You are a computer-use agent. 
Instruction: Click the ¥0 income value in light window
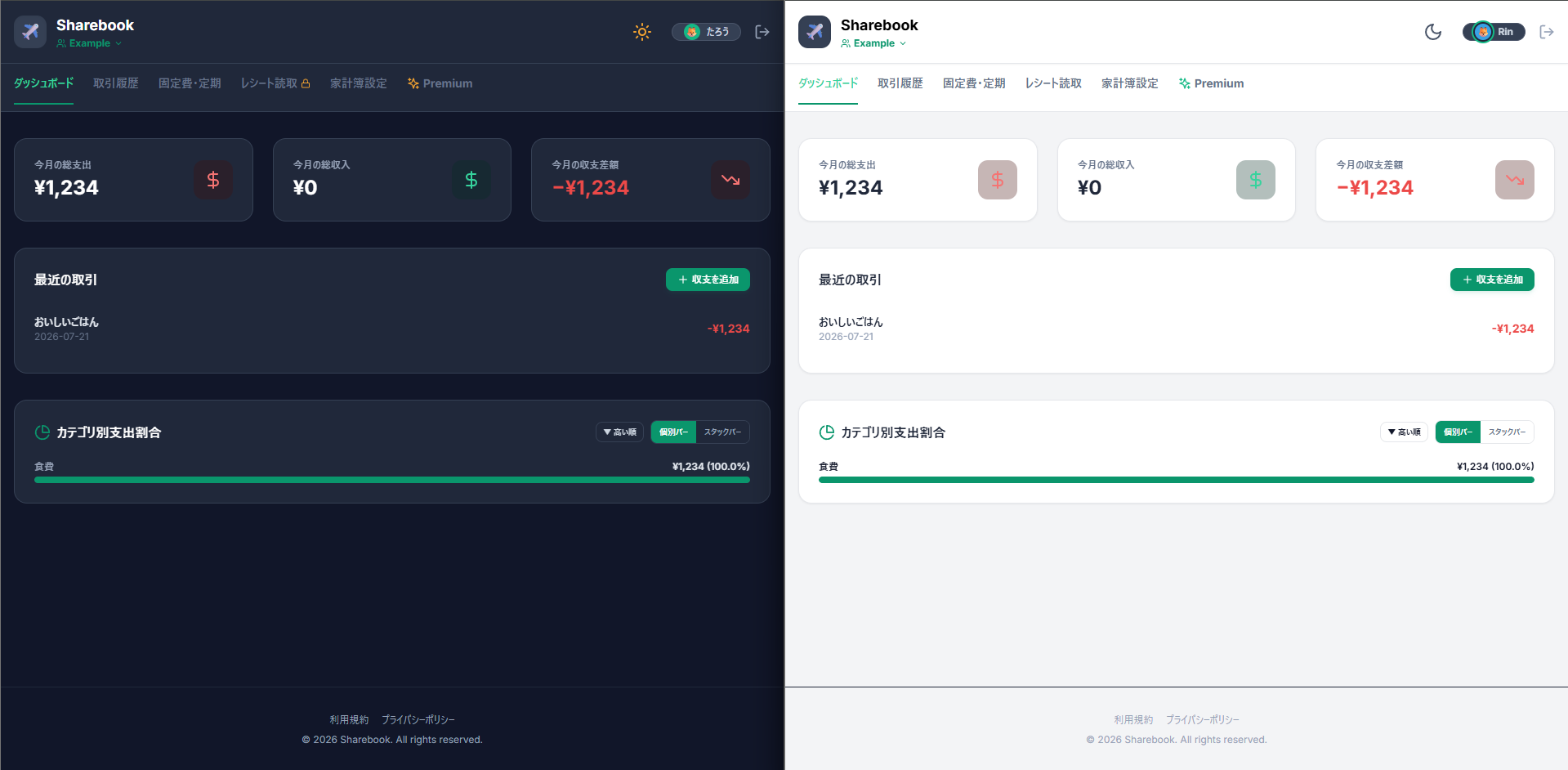coord(1089,188)
